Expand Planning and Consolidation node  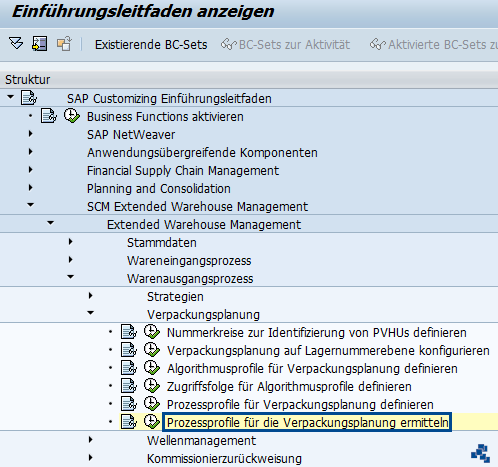30,188
